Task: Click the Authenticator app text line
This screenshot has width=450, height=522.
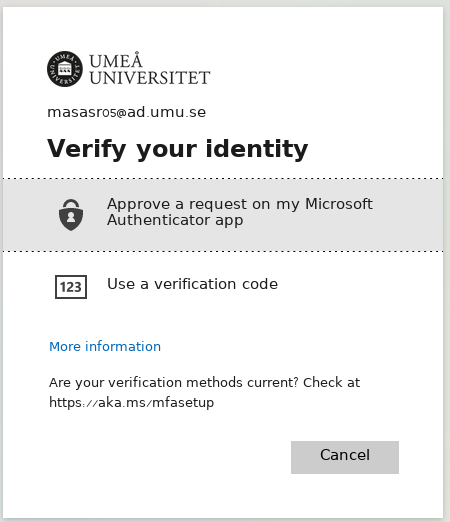Action: [175, 220]
